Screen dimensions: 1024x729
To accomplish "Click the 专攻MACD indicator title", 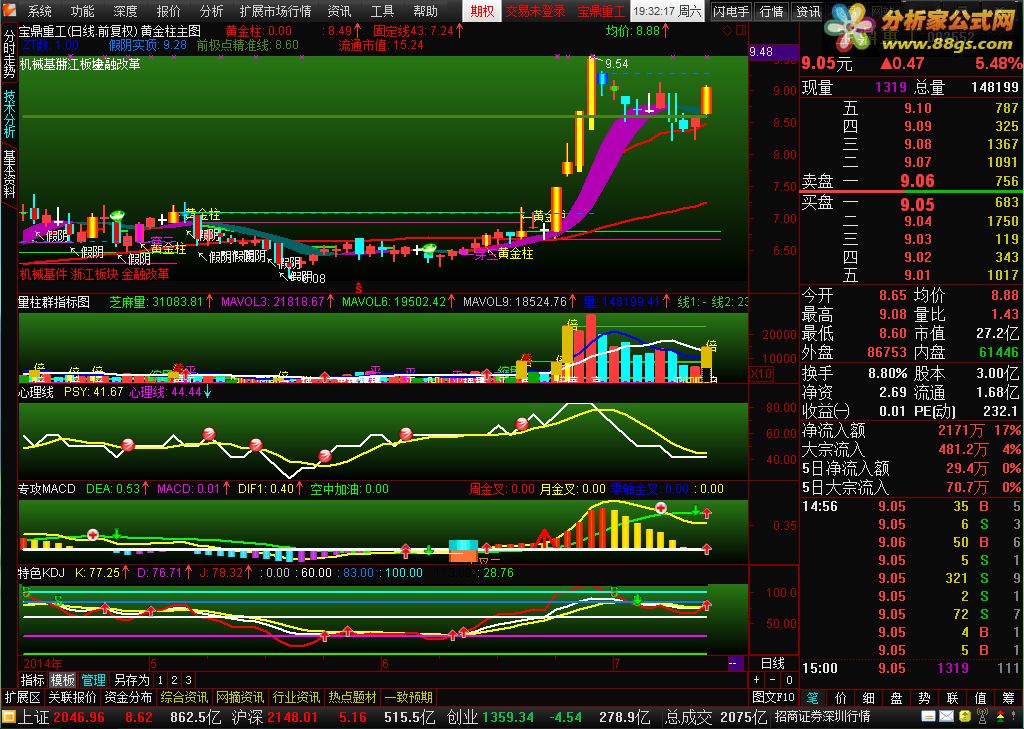I will [x=46, y=489].
